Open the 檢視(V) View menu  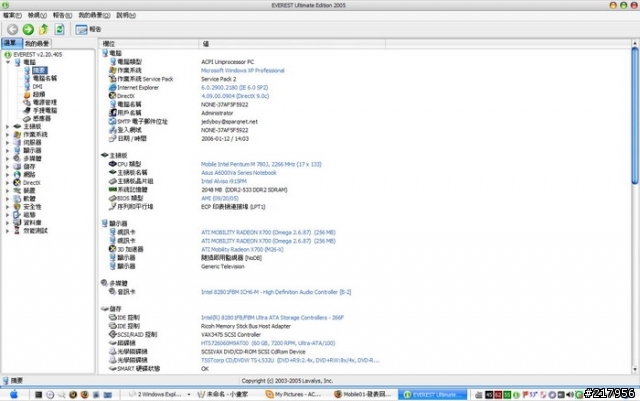[37, 15]
